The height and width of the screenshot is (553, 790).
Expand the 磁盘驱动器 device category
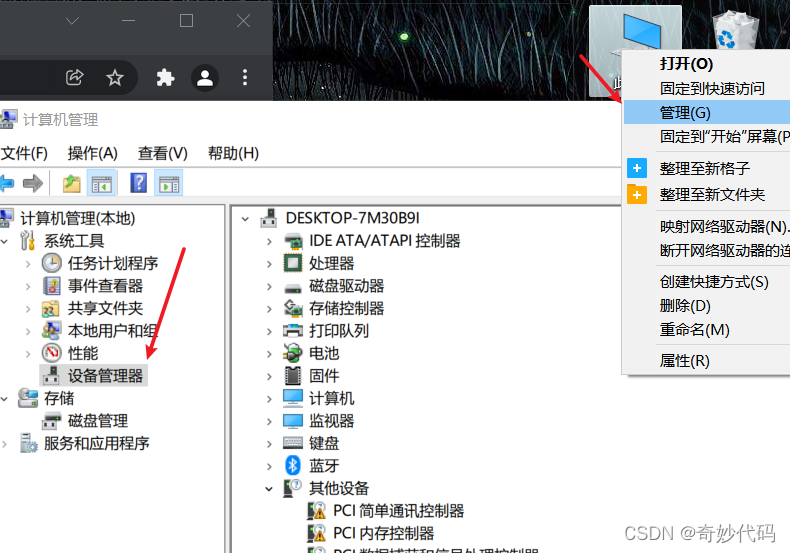pos(270,287)
